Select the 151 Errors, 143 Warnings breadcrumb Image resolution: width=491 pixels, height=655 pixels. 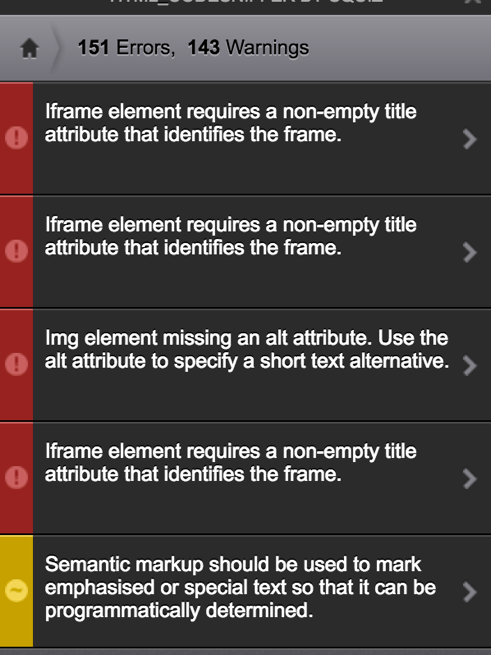(193, 48)
